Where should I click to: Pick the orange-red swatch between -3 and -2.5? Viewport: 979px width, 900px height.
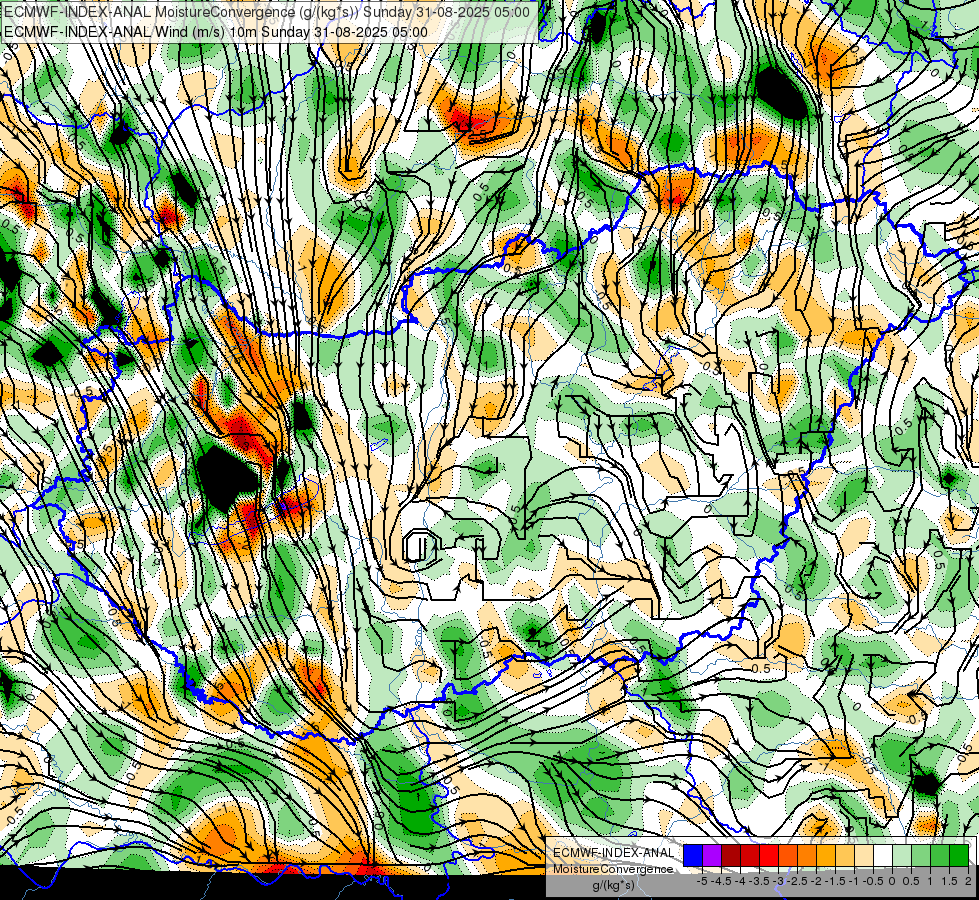coord(788,856)
